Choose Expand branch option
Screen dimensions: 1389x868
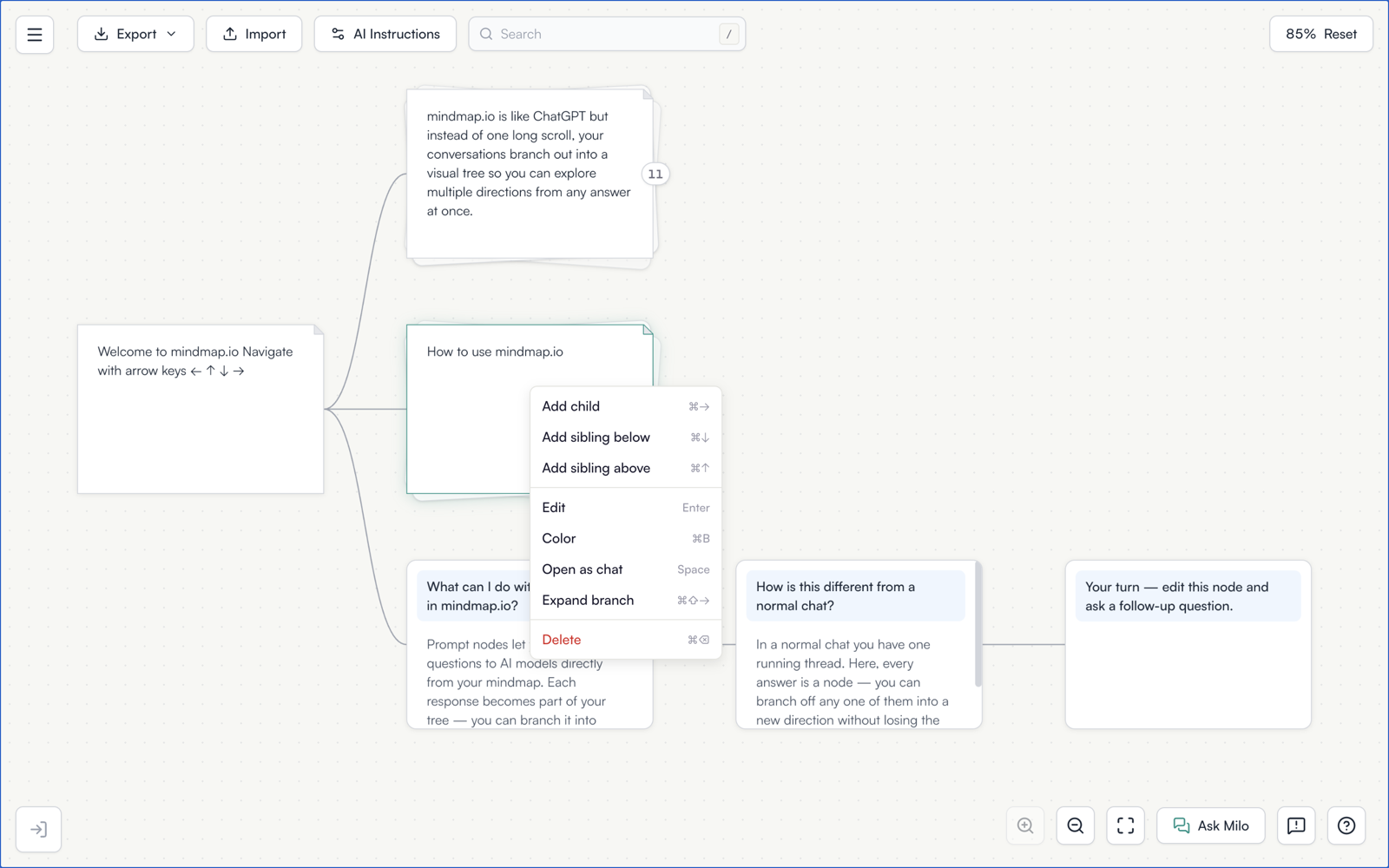[625, 601]
